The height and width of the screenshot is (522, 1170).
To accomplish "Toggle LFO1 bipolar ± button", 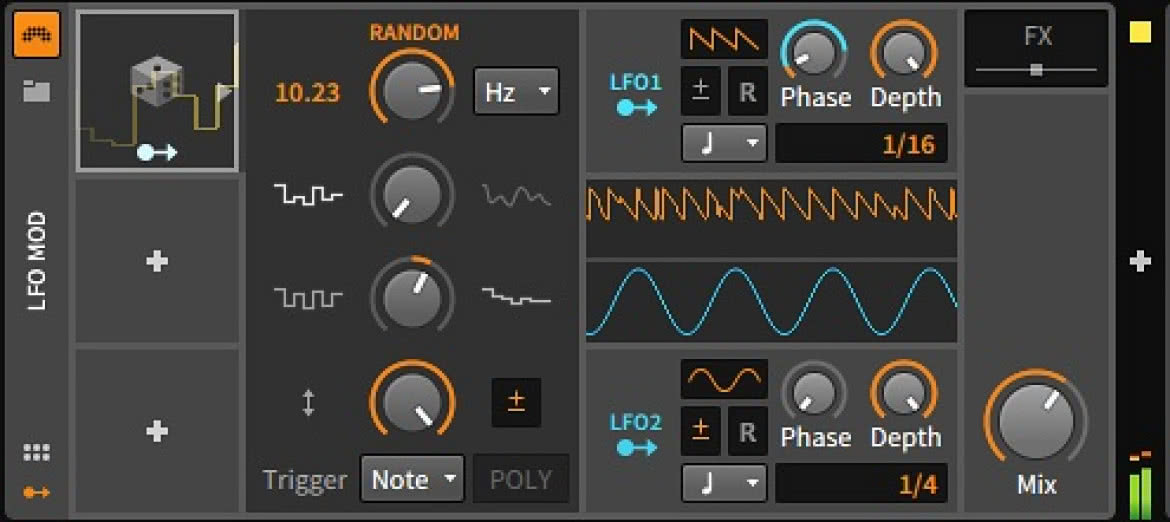I will [x=701, y=92].
